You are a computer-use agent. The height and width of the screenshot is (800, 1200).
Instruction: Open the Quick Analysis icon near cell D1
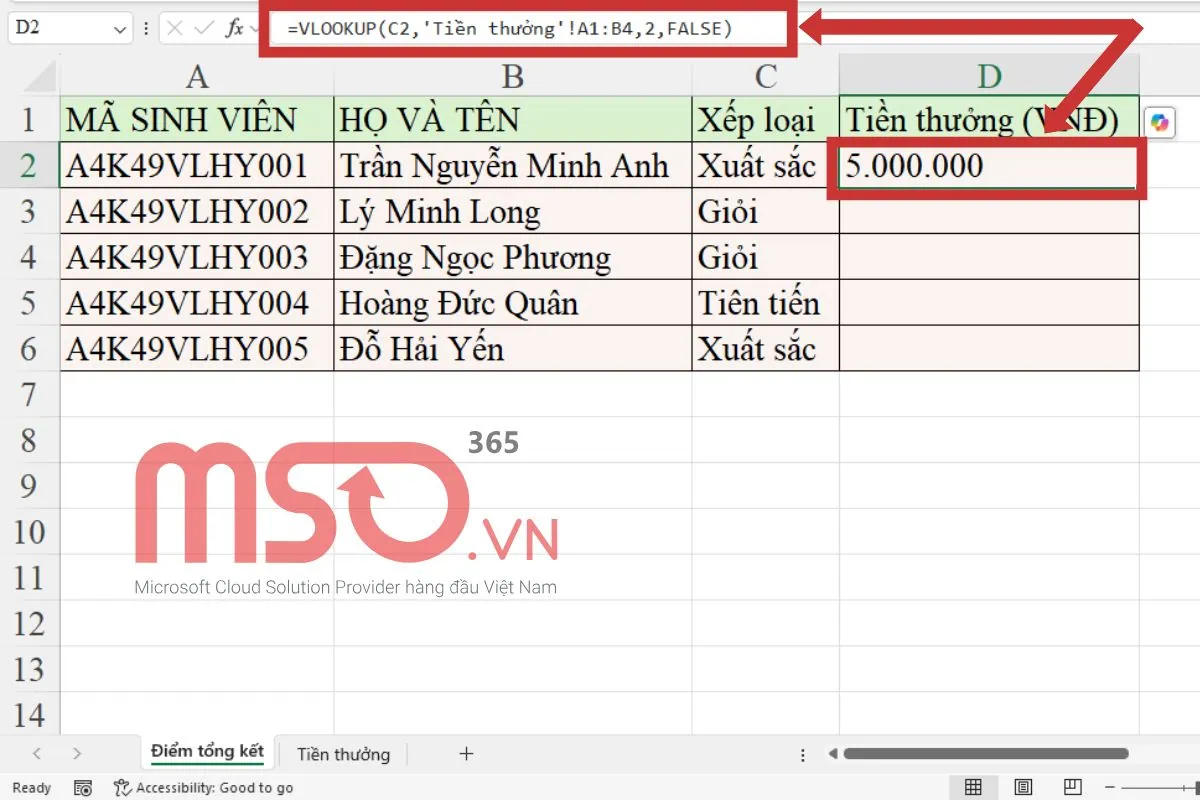1160,120
